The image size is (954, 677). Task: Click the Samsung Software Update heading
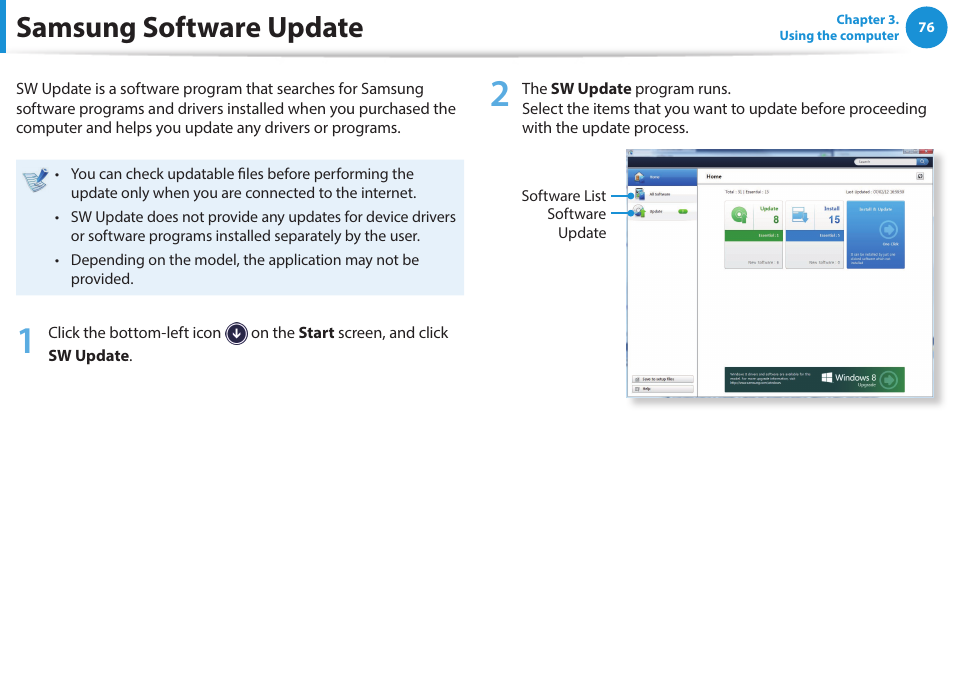click(x=190, y=27)
